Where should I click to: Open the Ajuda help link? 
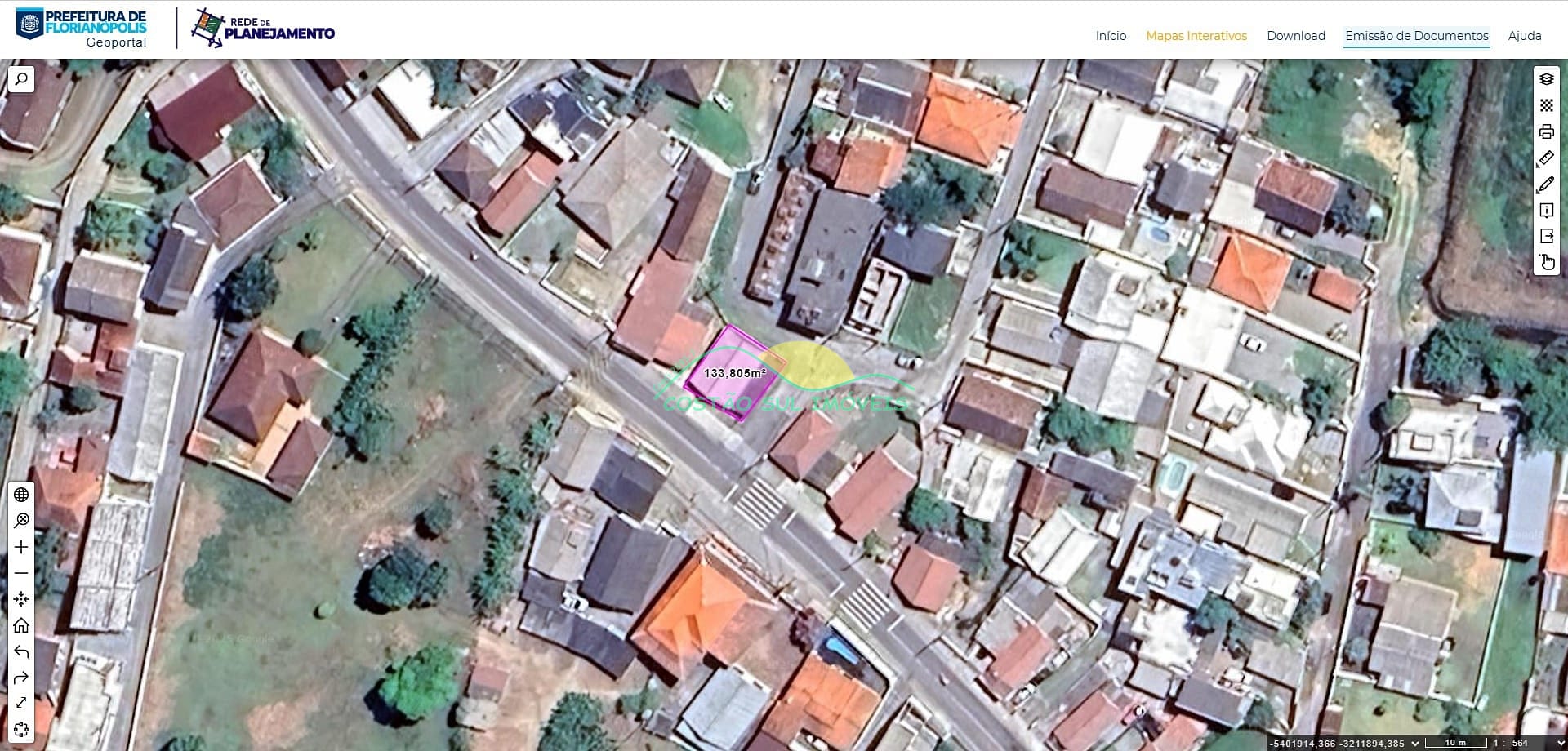click(1524, 36)
